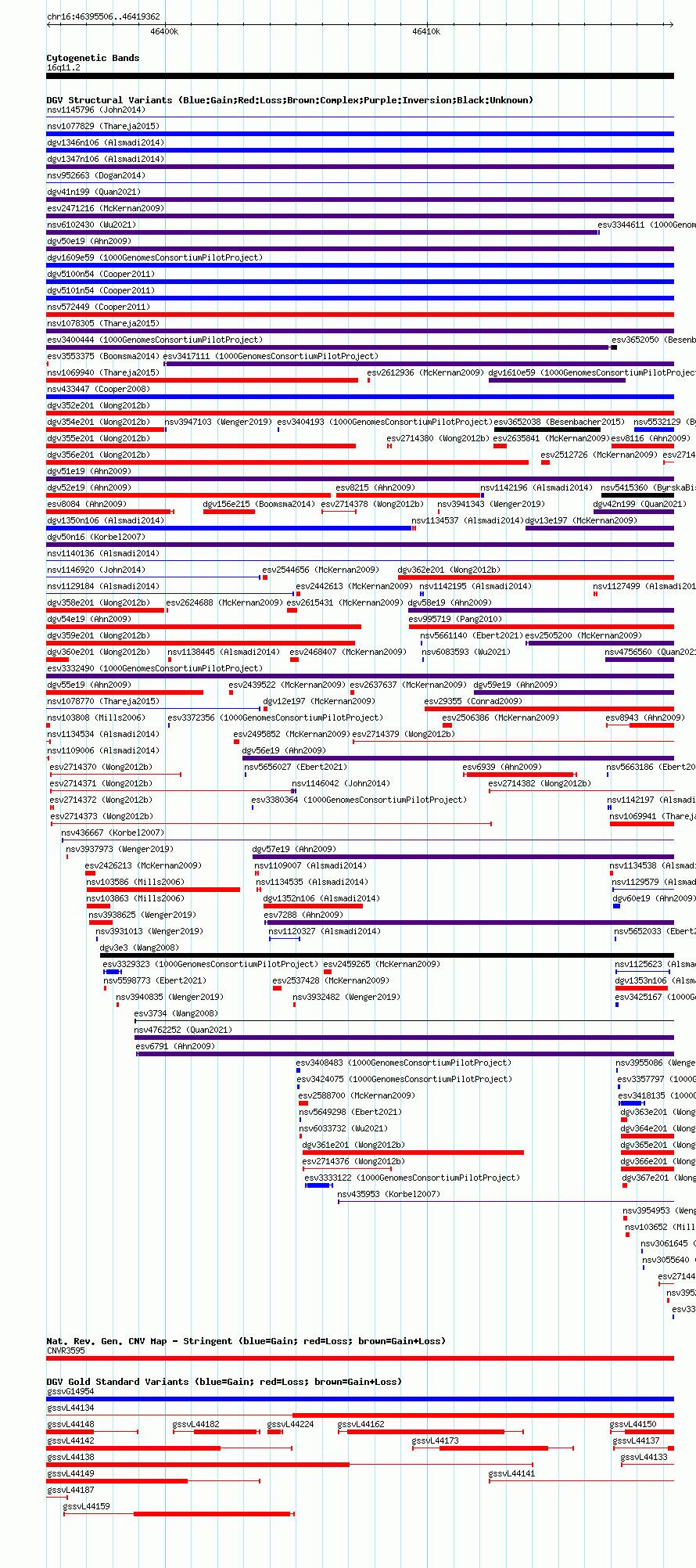
Task: Click dgv50n16 (Korbel2007) label
Action: pyautogui.click(x=96, y=537)
